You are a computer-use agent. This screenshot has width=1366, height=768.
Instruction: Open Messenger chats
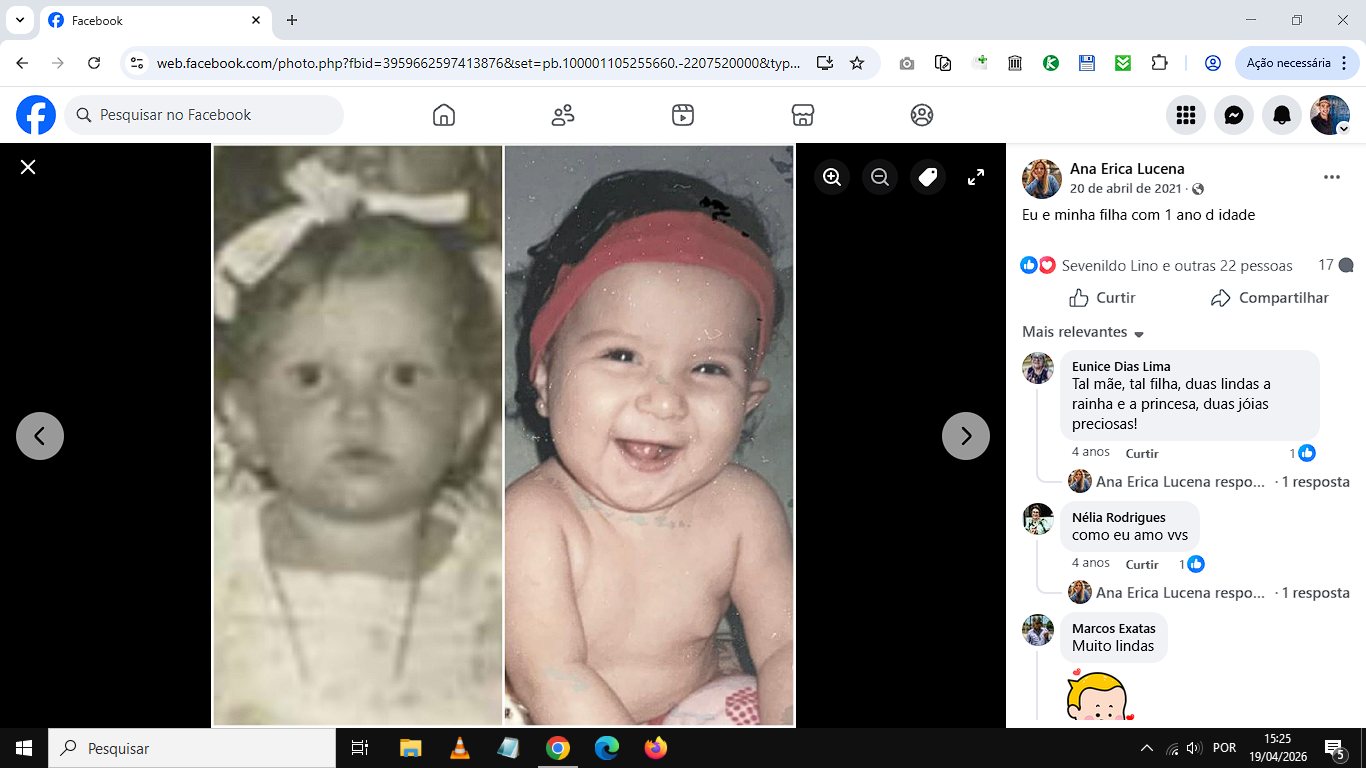pos(1234,115)
